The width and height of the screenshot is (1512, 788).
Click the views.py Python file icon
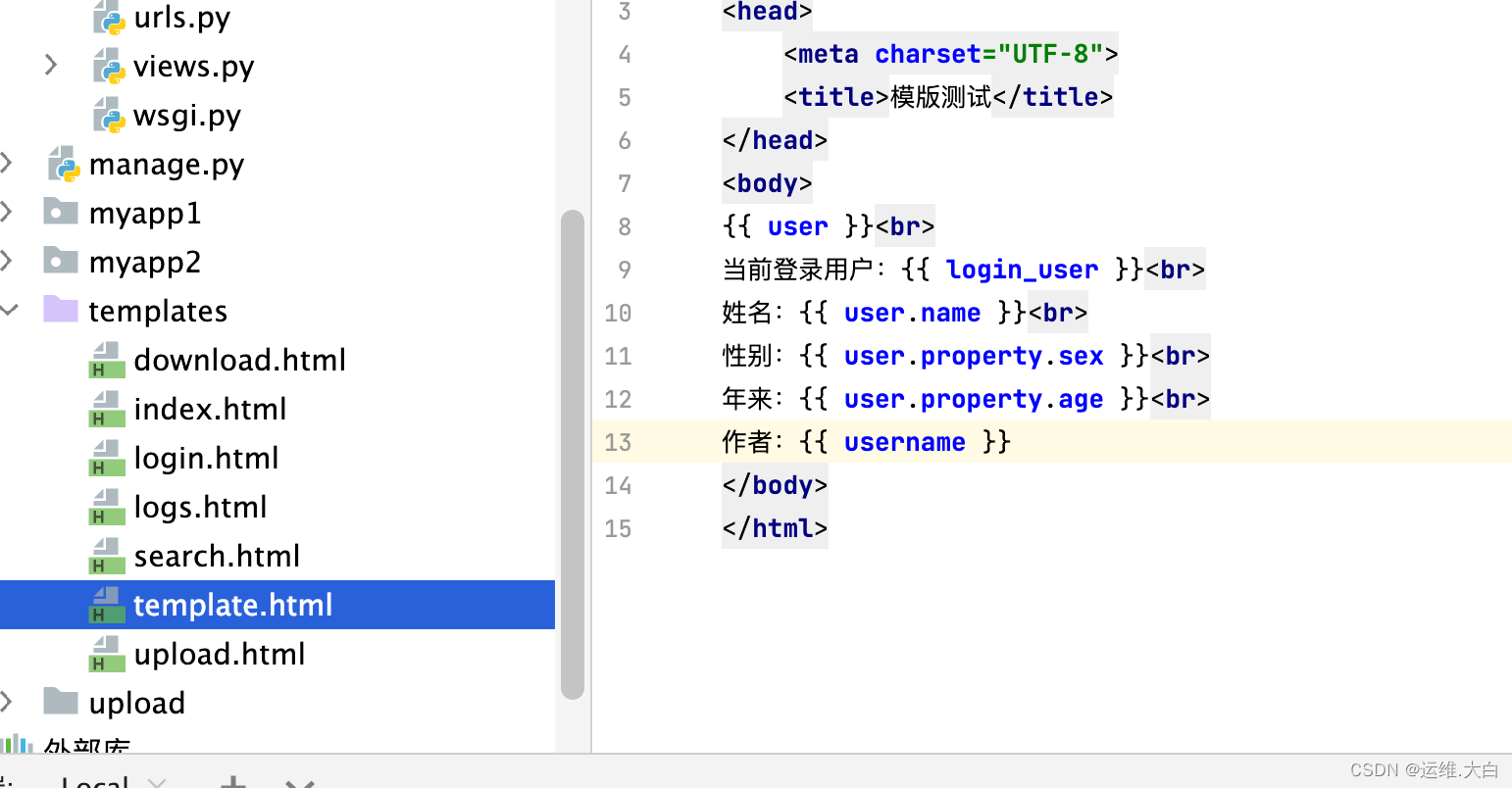[x=109, y=67]
